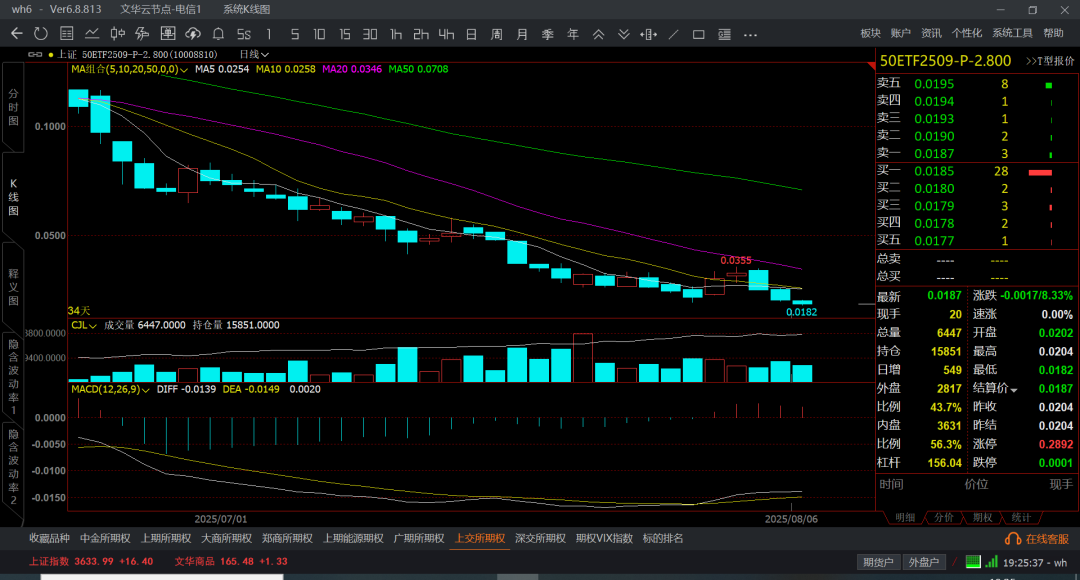Open the 系统工具 menu
The width and height of the screenshot is (1080, 580).
pos(1012,34)
